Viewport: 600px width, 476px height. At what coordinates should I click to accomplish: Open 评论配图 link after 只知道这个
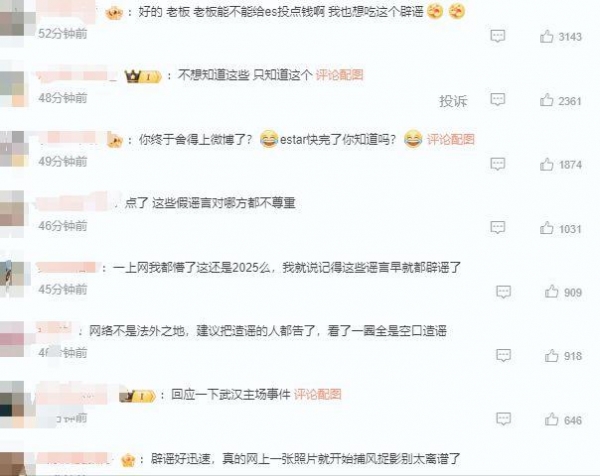(x=339, y=75)
